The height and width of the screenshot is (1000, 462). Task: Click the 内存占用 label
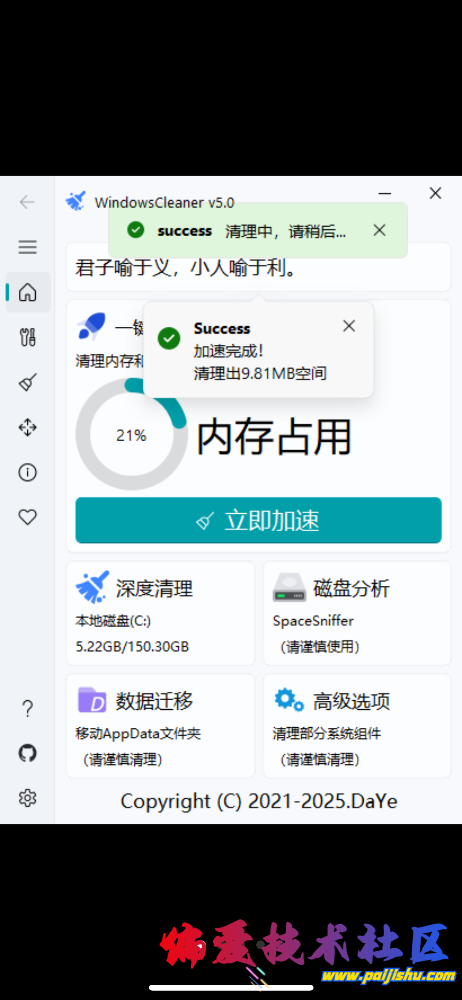(x=274, y=438)
